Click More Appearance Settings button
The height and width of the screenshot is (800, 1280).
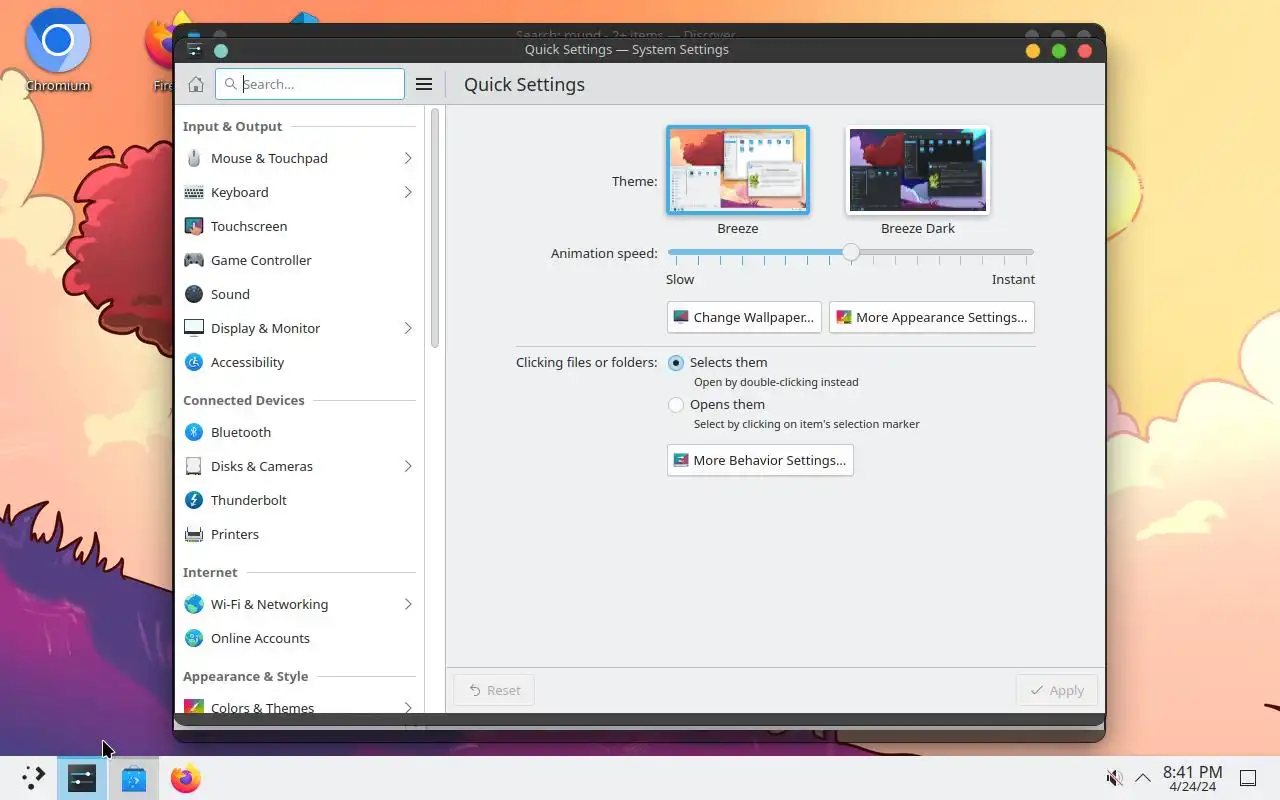point(932,317)
